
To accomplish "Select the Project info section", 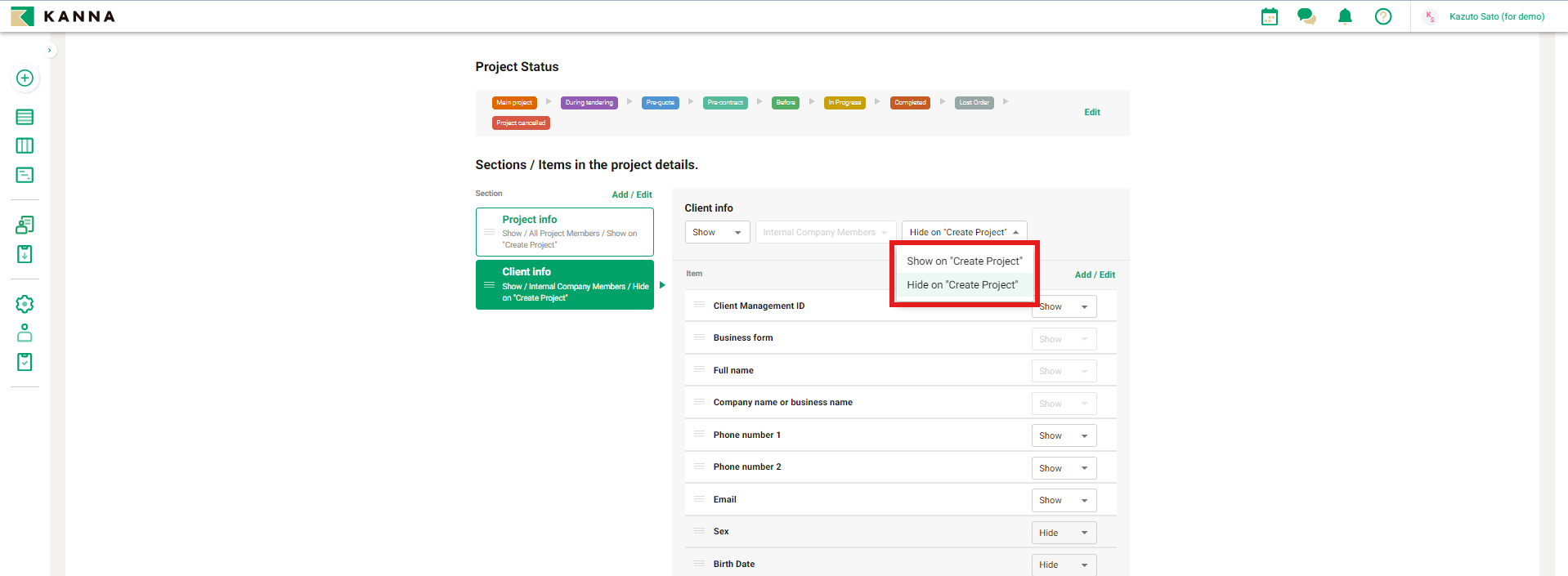I will tap(564, 232).
